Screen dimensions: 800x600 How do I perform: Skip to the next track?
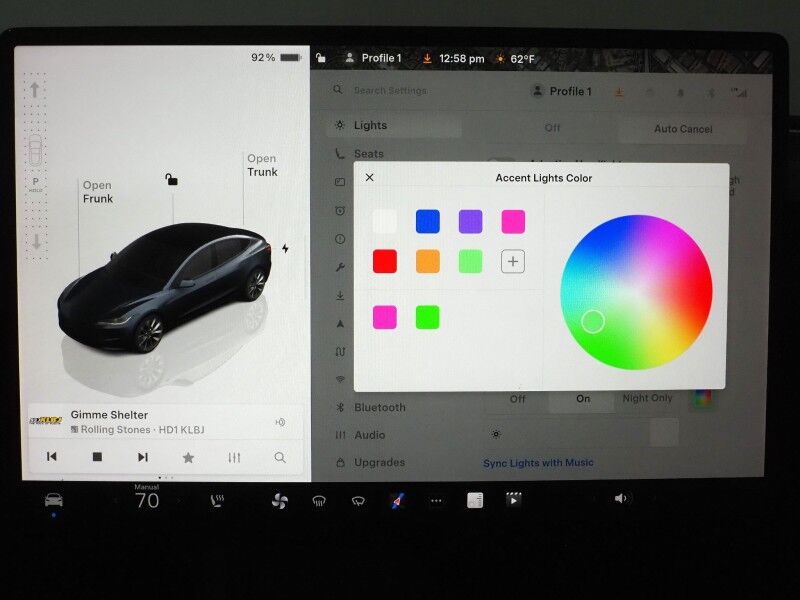142,457
